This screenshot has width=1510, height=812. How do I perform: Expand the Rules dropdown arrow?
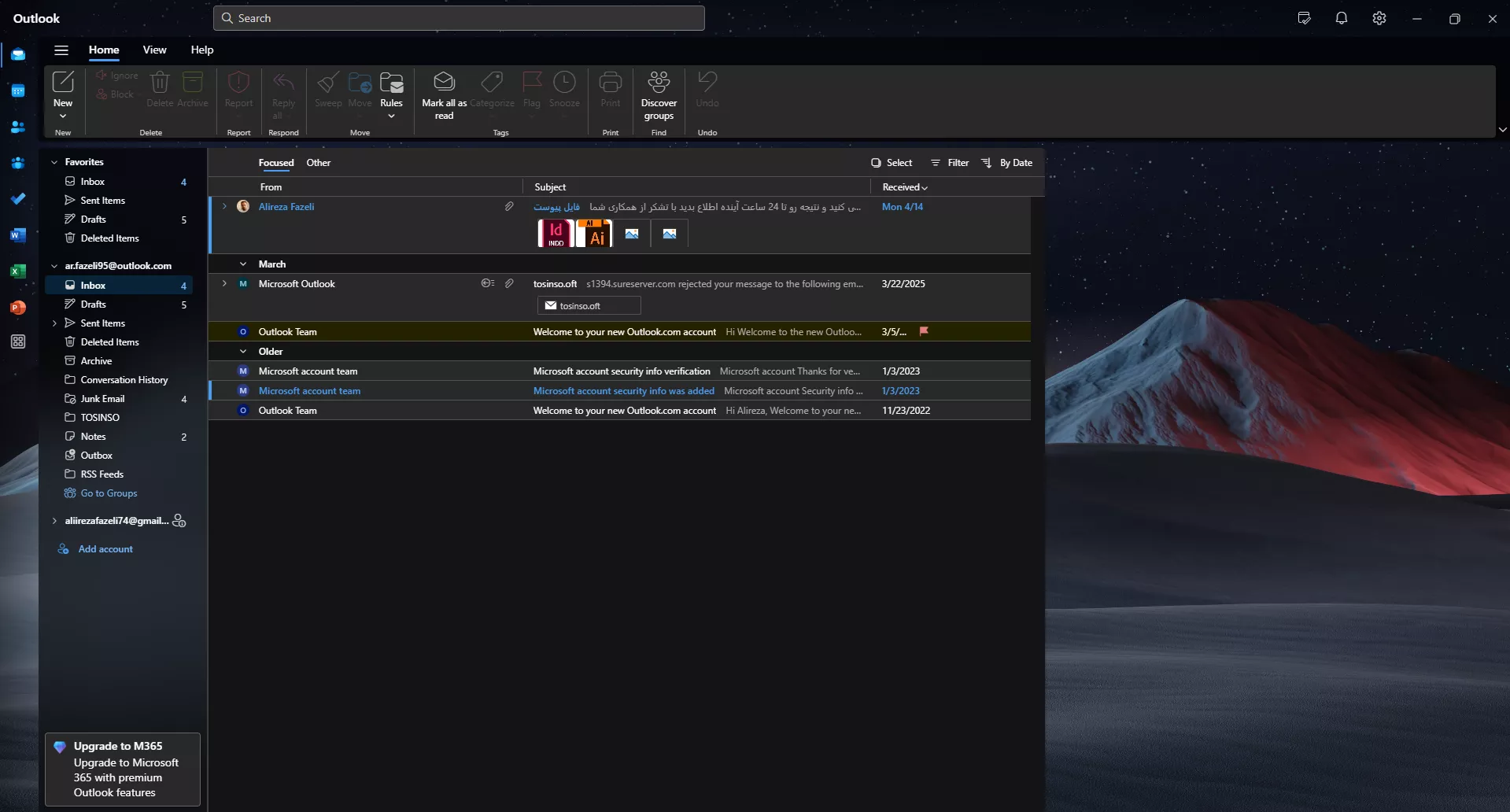(391, 116)
